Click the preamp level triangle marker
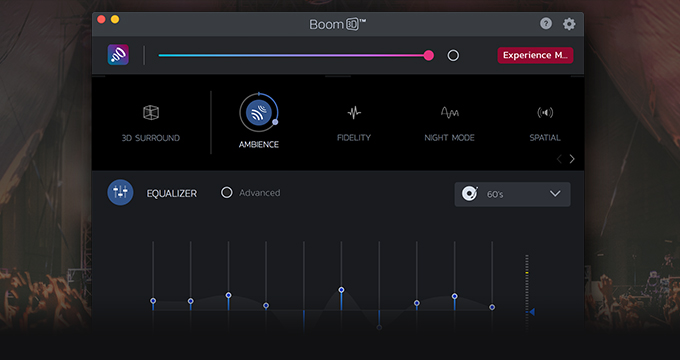This screenshot has width=680, height=360. tap(532, 311)
